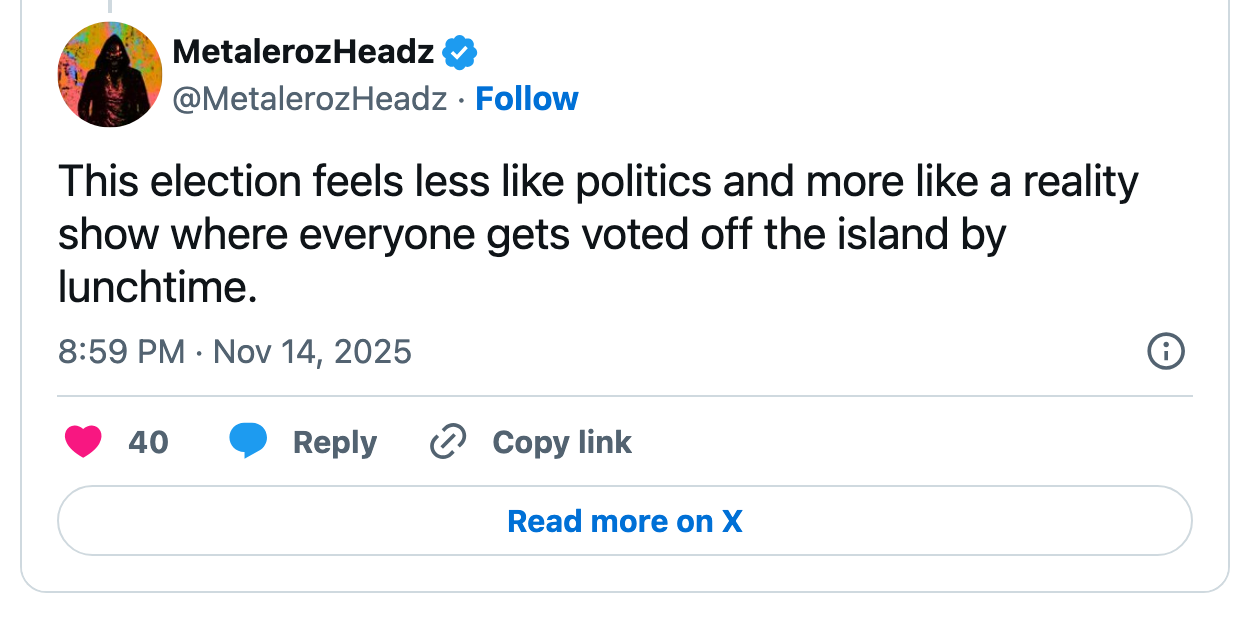Click the @MetalerozHeadz handle
Image resolution: width=1250 pixels, height=630 pixels.
coord(310,98)
